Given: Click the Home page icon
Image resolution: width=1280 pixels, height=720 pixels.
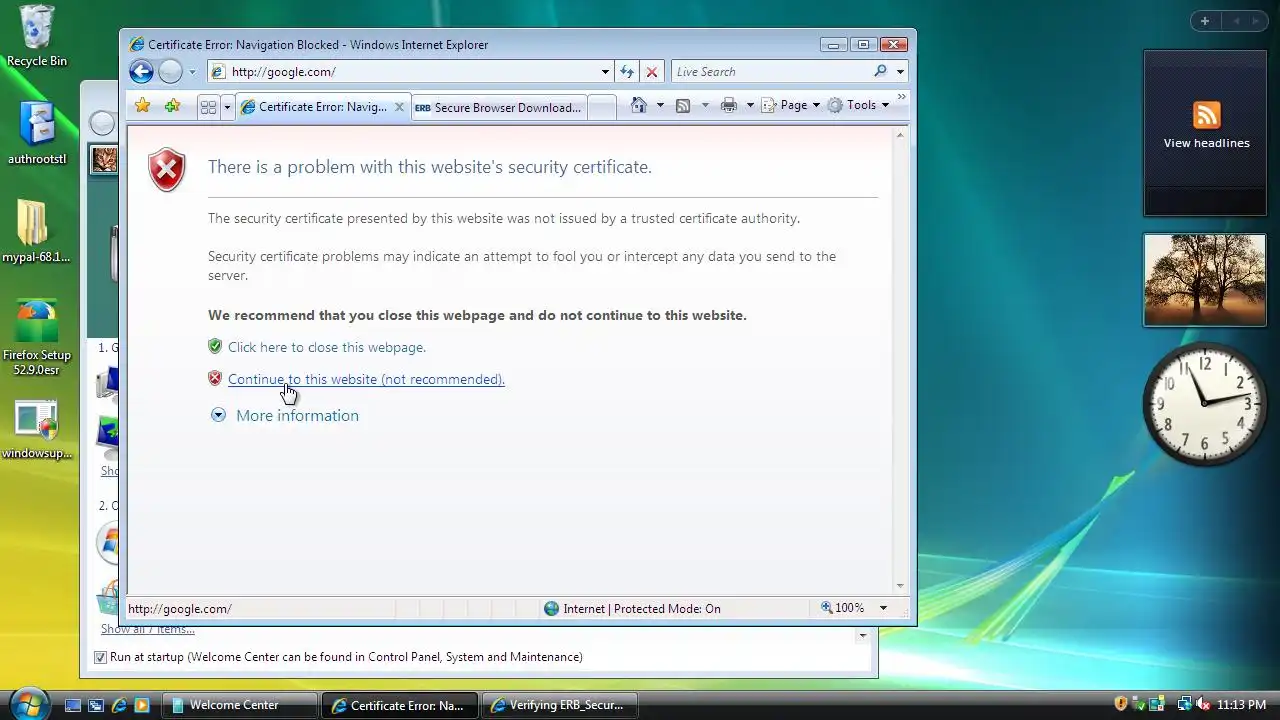Looking at the screenshot, I should click(639, 105).
